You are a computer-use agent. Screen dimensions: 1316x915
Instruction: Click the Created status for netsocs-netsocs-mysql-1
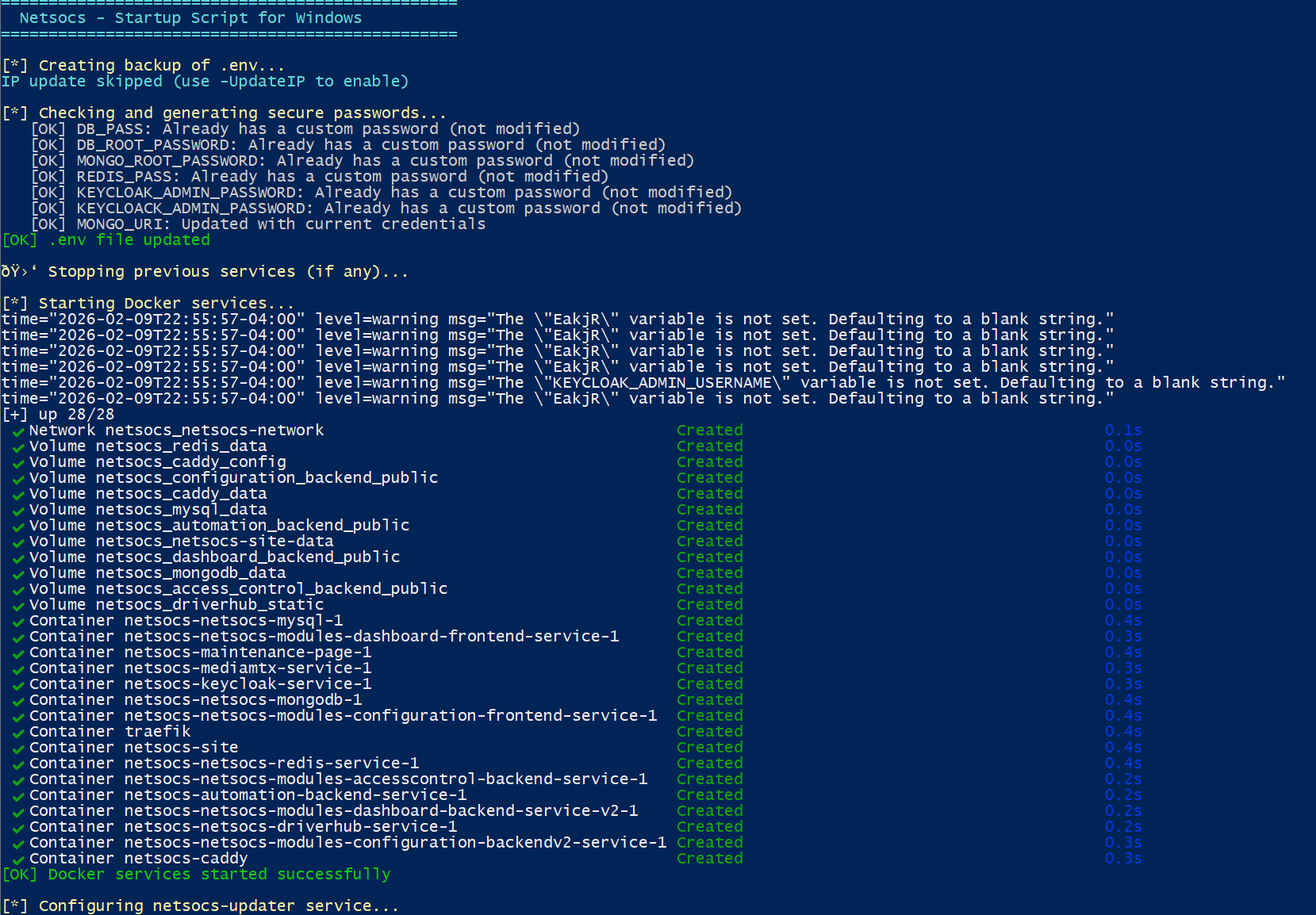tap(709, 621)
